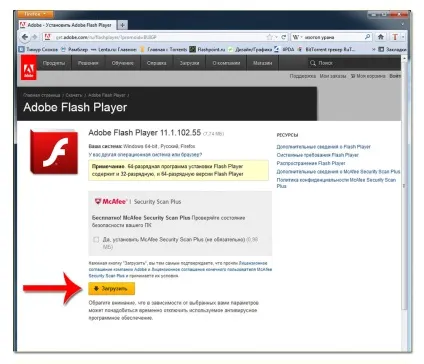The width and height of the screenshot is (424, 364).
Task: Open the search engine selector dropdown
Action: (x=297, y=37)
